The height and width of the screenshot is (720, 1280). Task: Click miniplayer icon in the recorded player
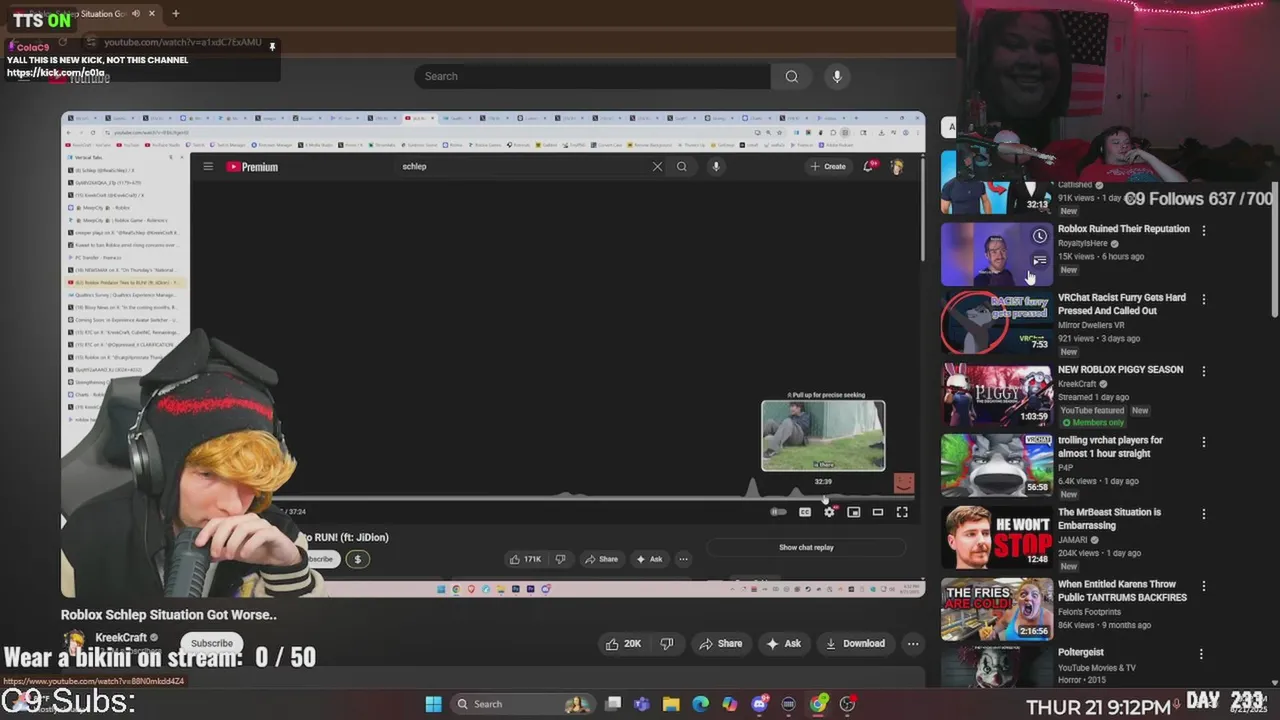pos(853,512)
